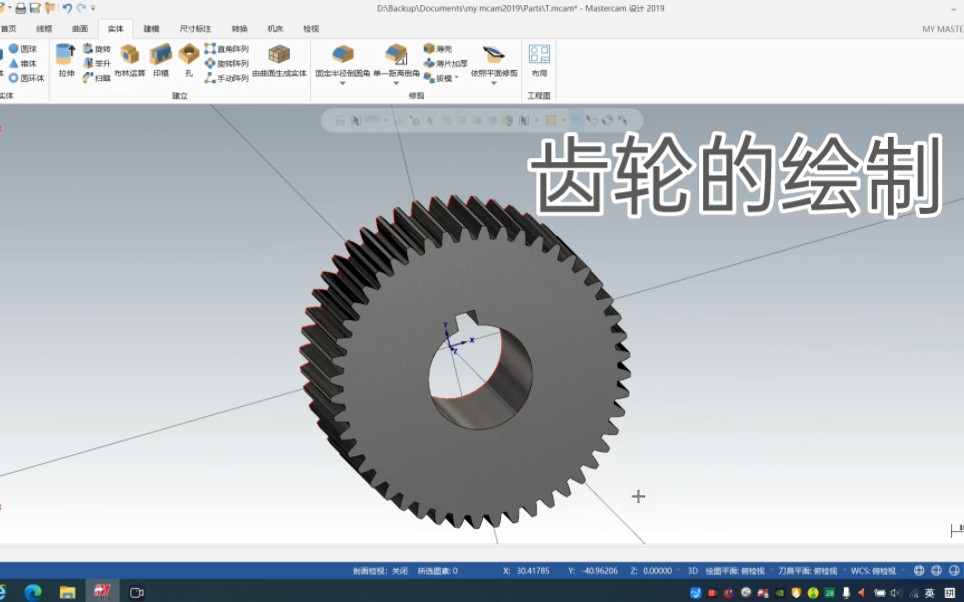Screen dimensions: 964x602
Task: Switch to the 建模 ribbon tab
Action: click(151, 29)
